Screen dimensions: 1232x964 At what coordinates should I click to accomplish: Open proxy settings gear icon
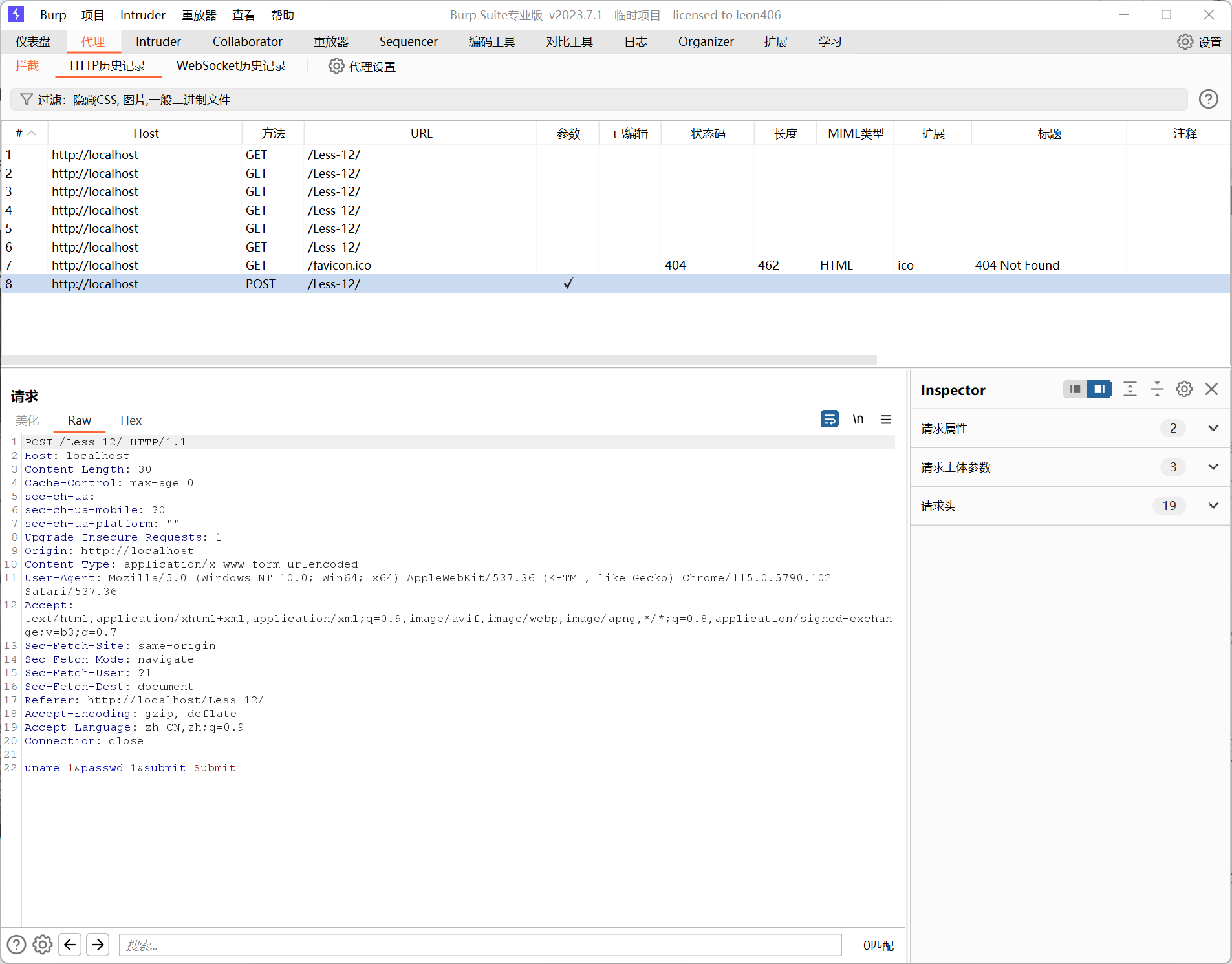pos(336,67)
